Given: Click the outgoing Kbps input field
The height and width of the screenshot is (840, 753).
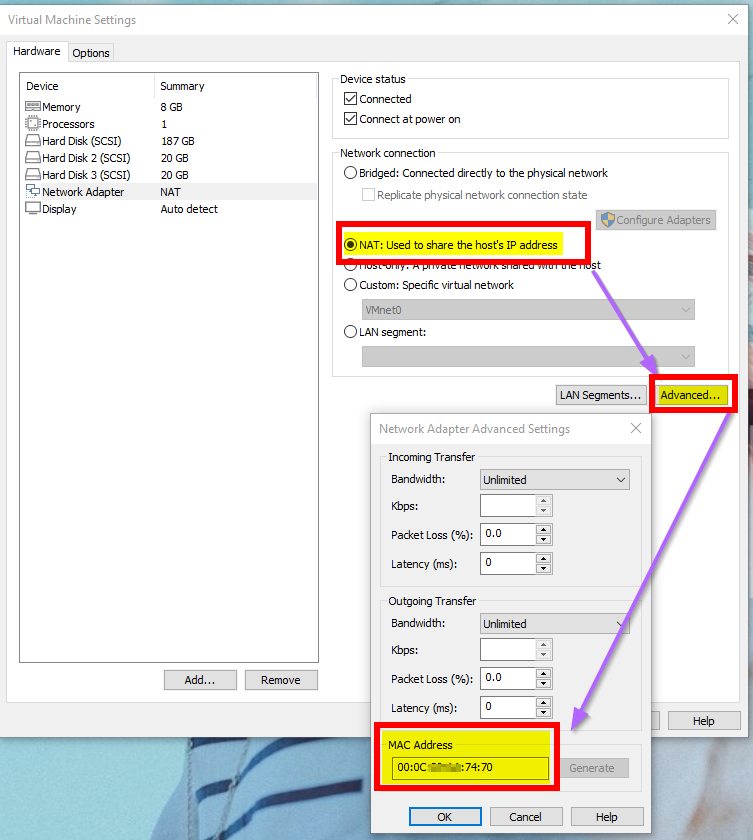Looking at the screenshot, I should (x=508, y=649).
